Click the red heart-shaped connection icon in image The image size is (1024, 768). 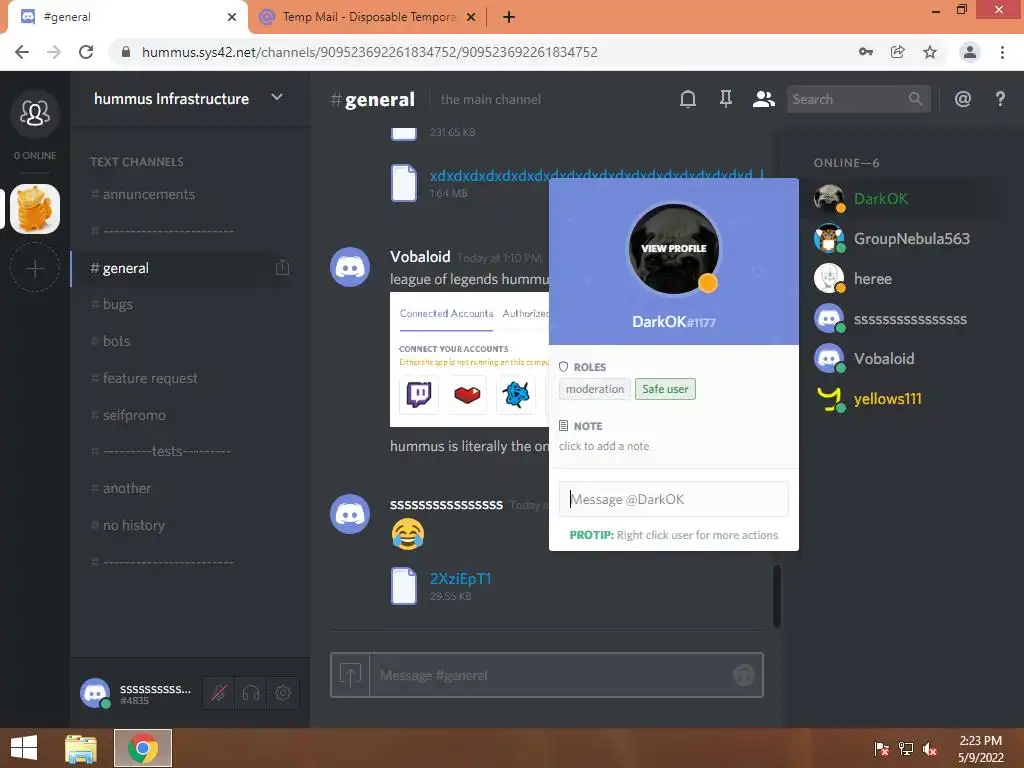tap(468, 394)
